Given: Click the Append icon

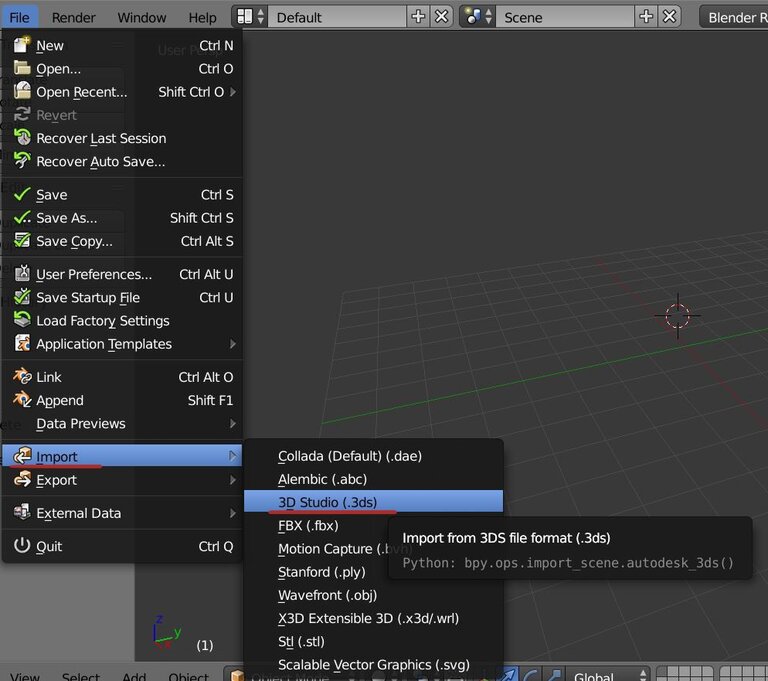Looking at the screenshot, I should click(22, 399).
